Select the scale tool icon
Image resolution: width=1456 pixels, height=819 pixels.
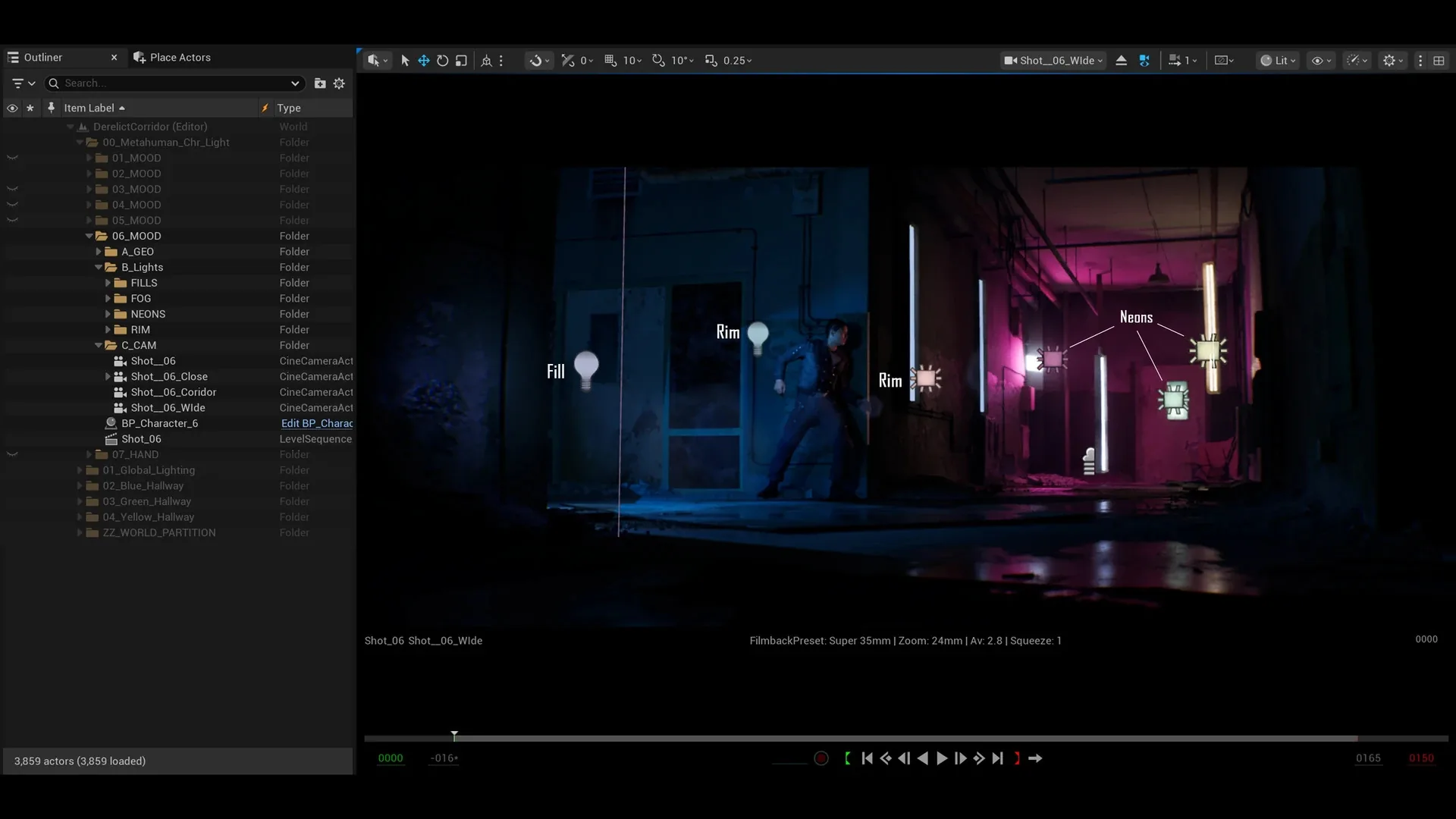click(x=461, y=61)
